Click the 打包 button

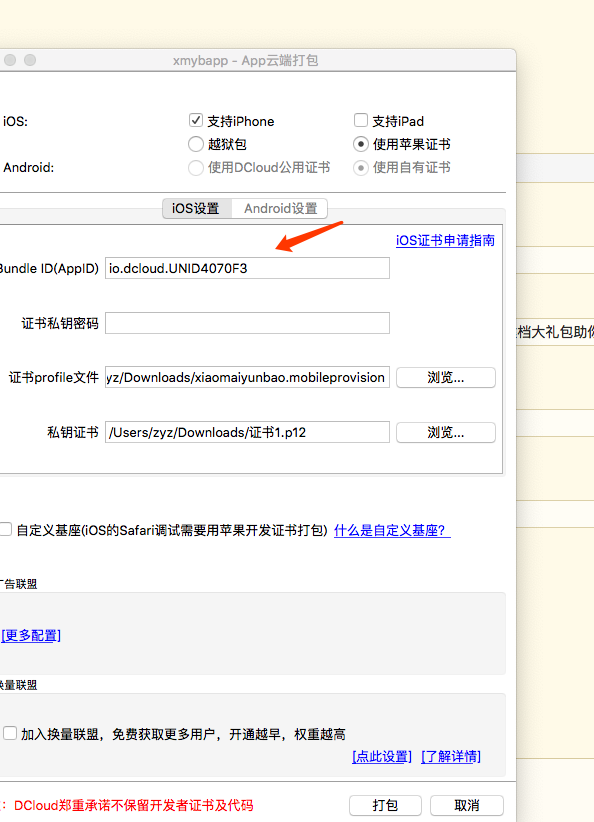pyautogui.click(x=385, y=805)
